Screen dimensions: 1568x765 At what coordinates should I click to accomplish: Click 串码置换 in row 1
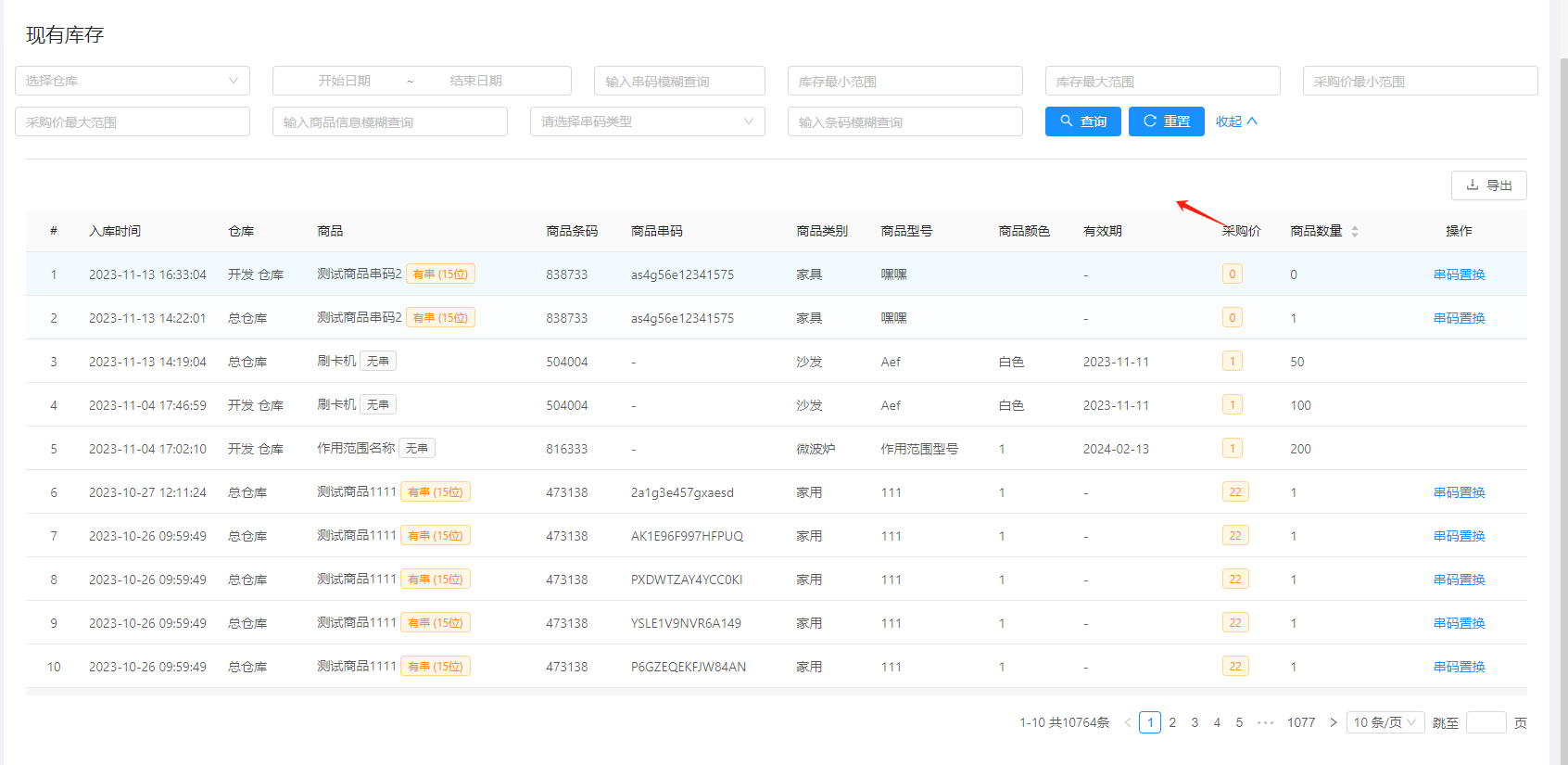coord(1459,274)
